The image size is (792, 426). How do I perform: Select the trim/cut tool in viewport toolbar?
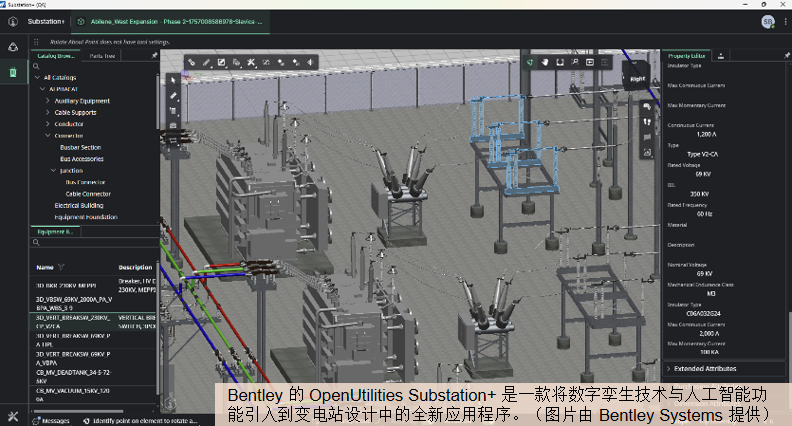[251, 62]
